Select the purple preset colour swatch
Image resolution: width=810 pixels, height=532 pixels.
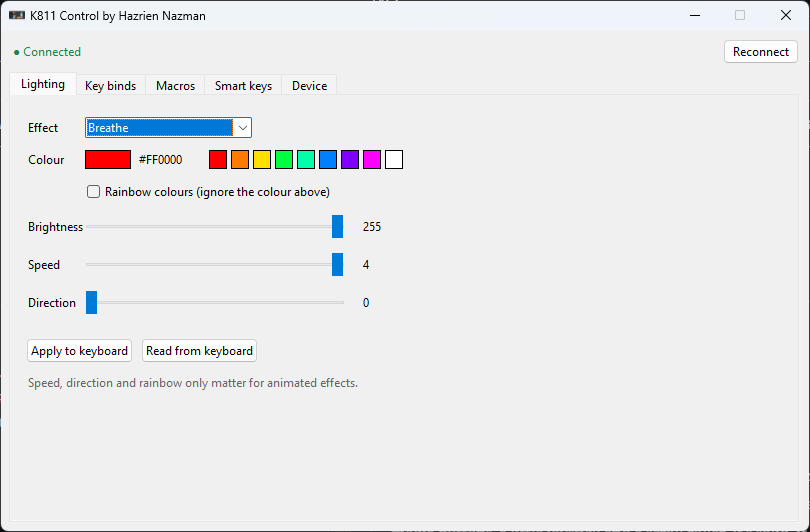(350, 160)
